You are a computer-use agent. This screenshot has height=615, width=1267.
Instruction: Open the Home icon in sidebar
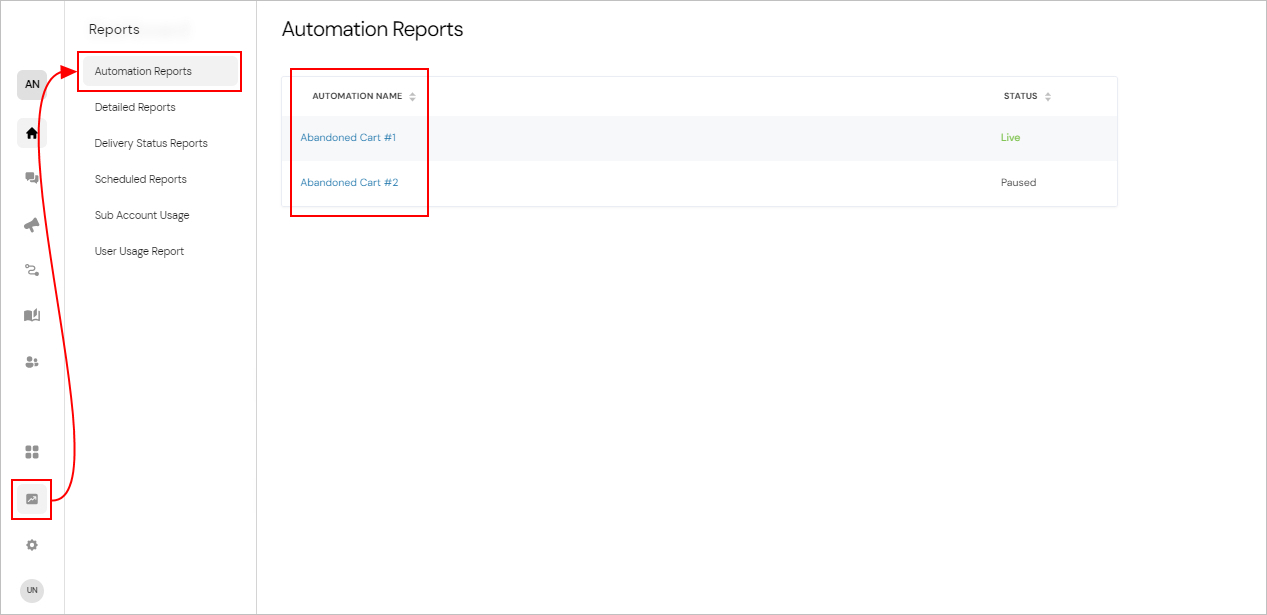pyautogui.click(x=32, y=133)
